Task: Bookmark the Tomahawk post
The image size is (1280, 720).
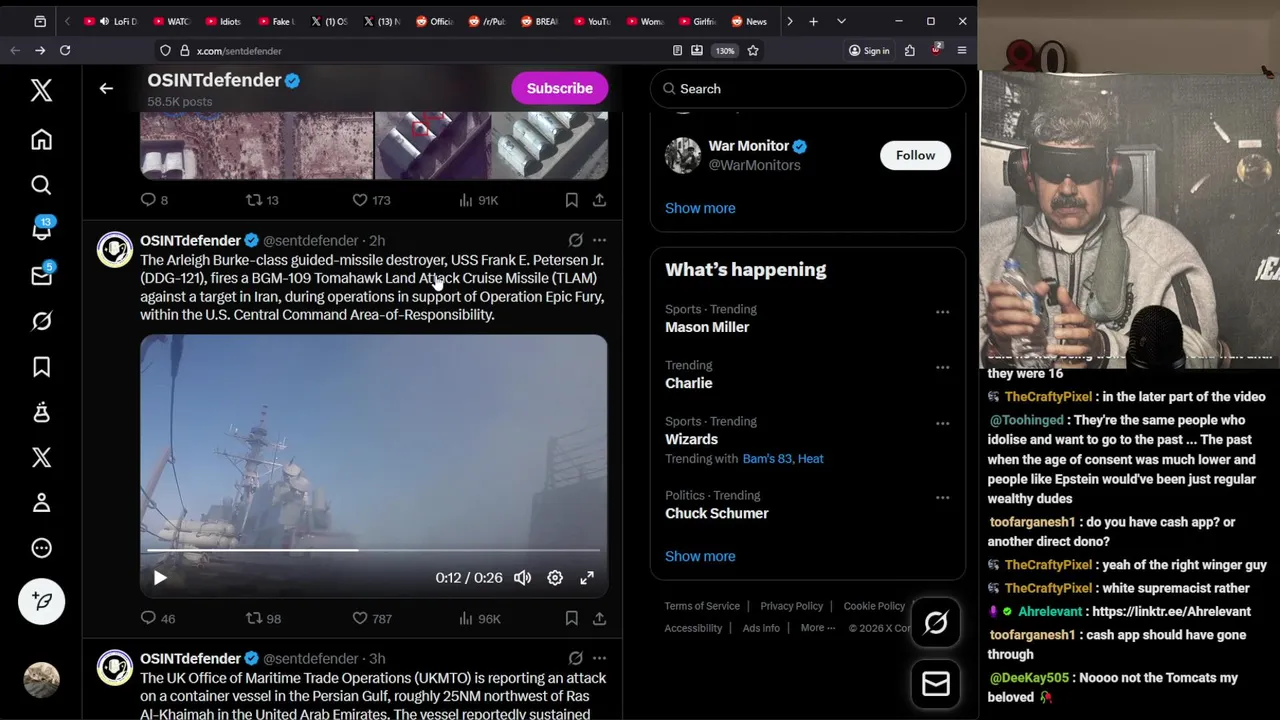Action: point(571,619)
